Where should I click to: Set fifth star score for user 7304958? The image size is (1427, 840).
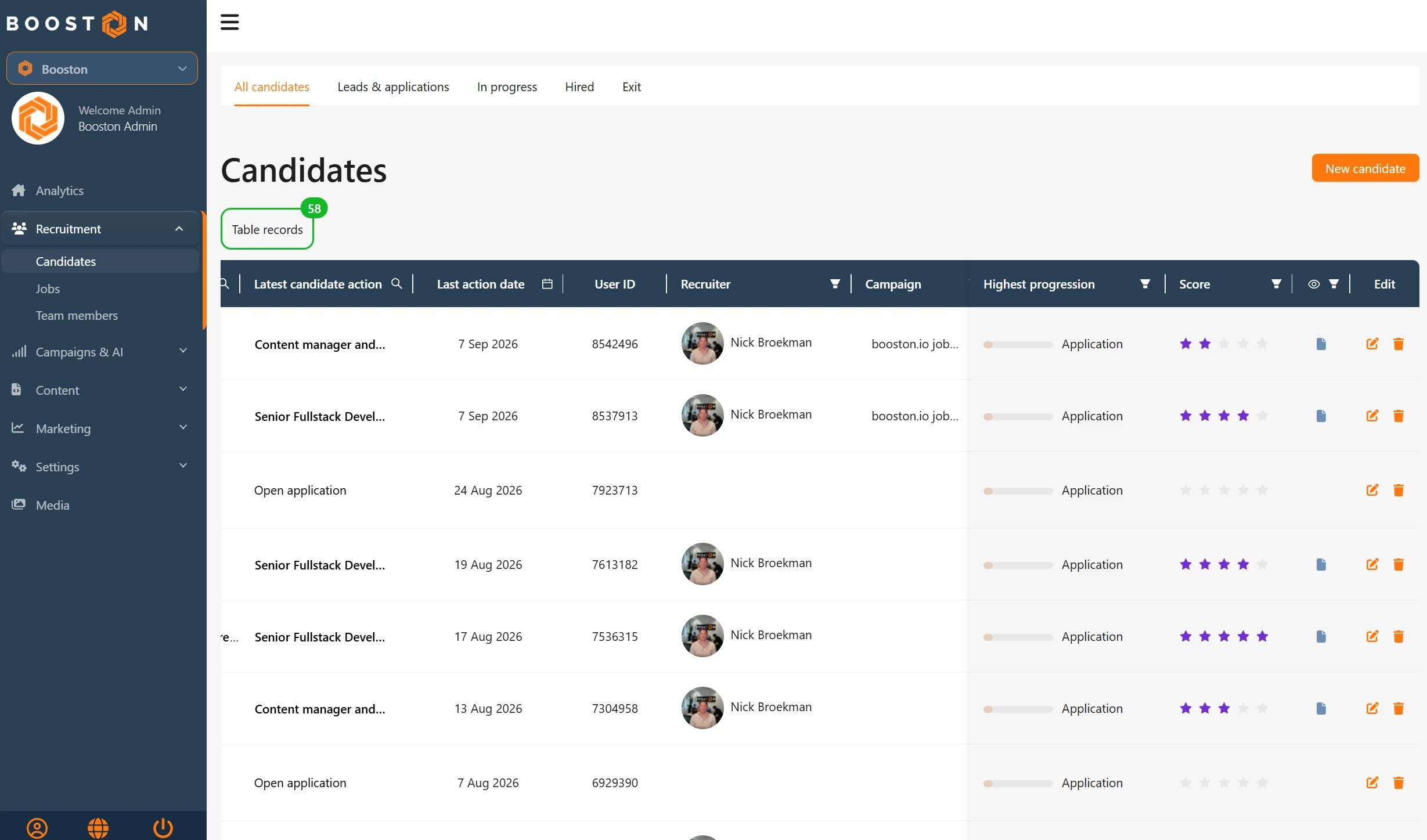(1262, 708)
